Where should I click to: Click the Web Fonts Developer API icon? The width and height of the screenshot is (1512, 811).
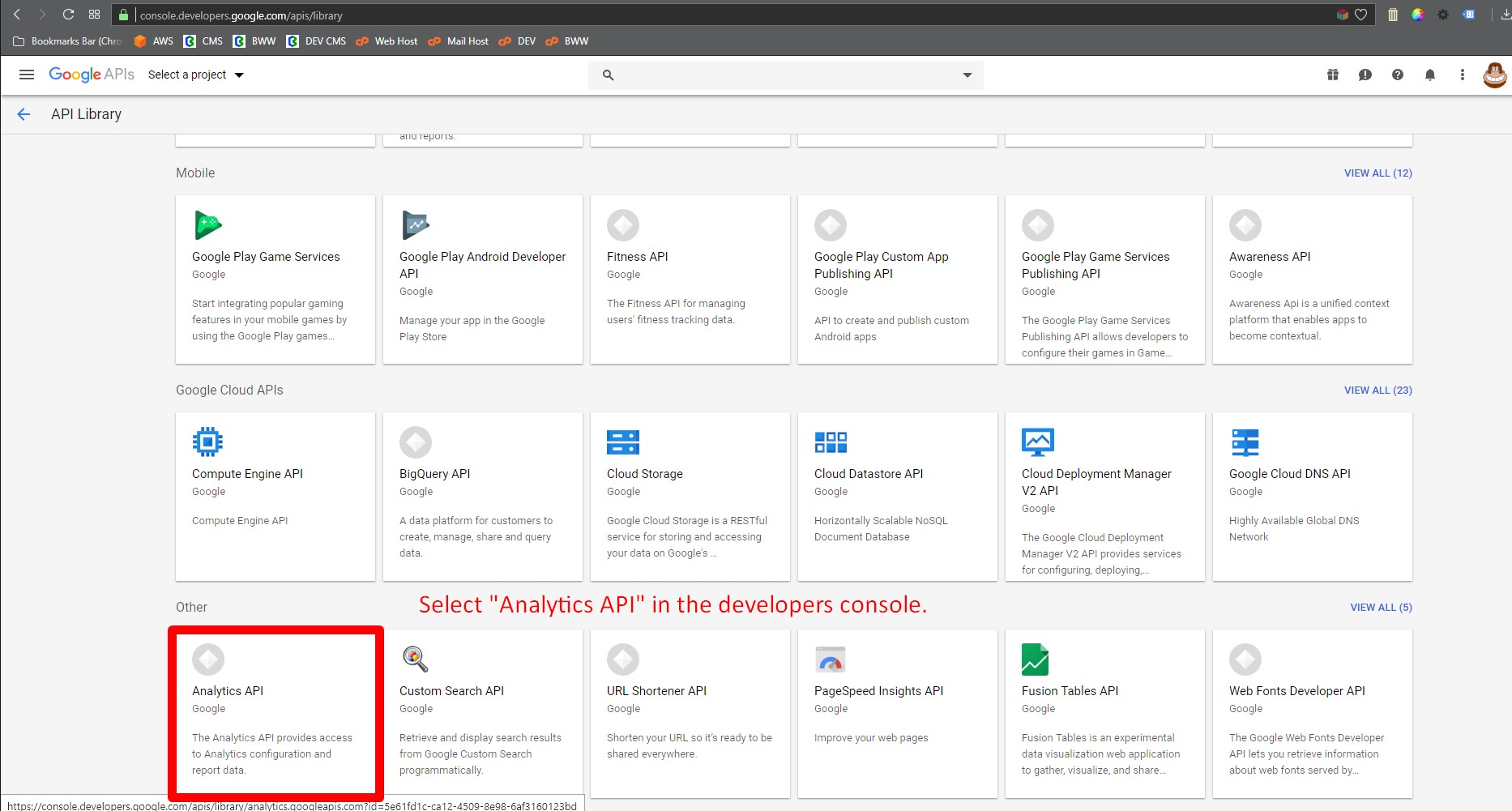coord(1245,659)
